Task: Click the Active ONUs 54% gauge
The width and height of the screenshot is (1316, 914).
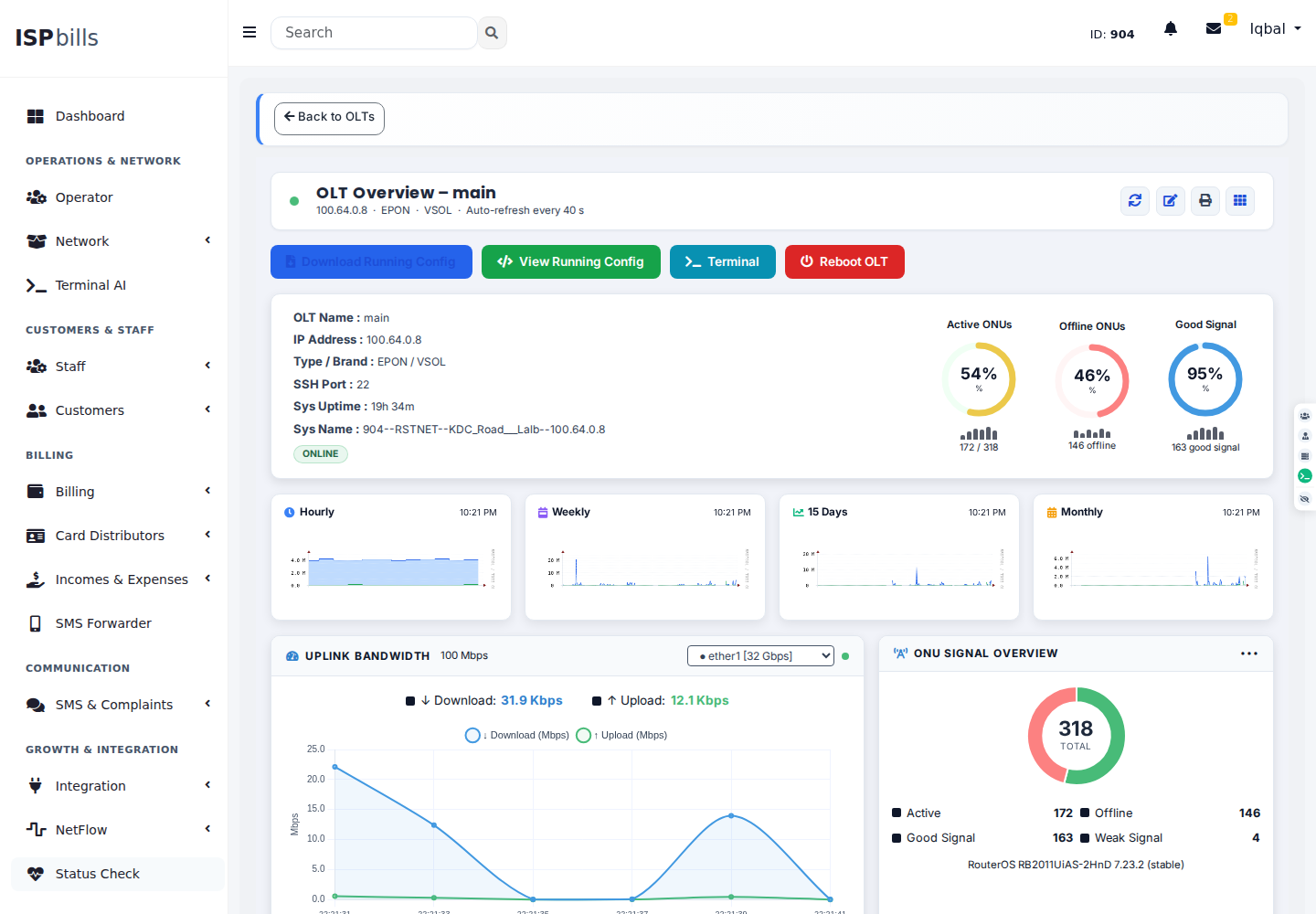Action: point(979,379)
